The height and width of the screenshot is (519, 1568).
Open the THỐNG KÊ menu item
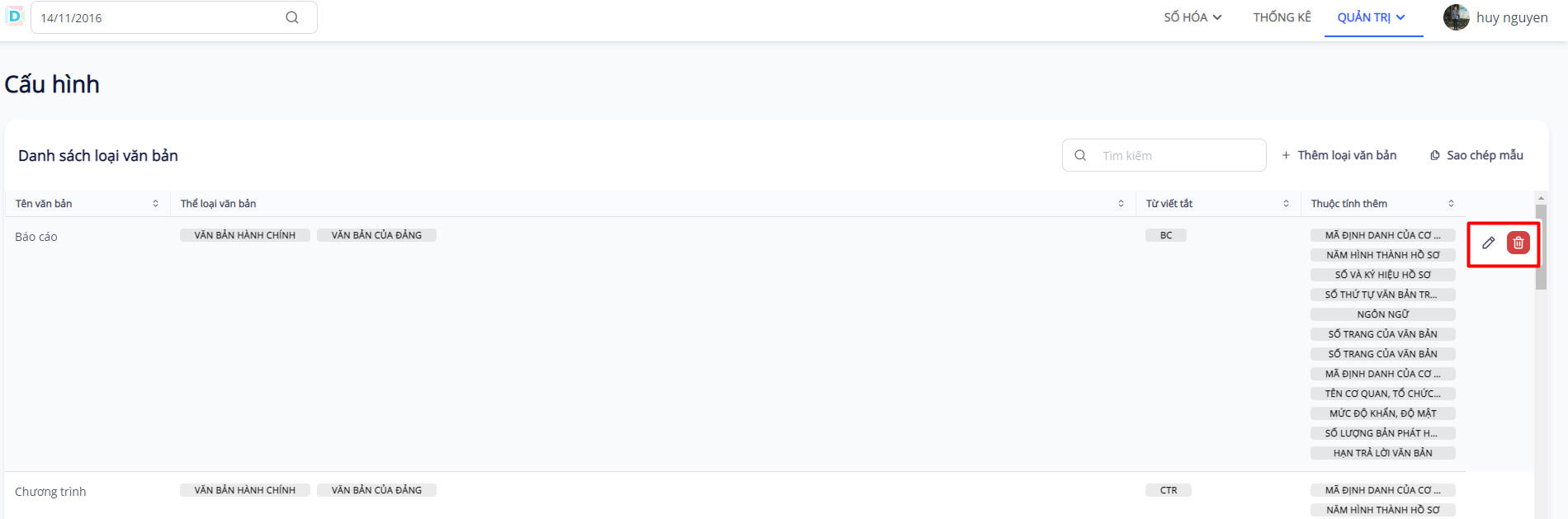tap(1282, 17)
